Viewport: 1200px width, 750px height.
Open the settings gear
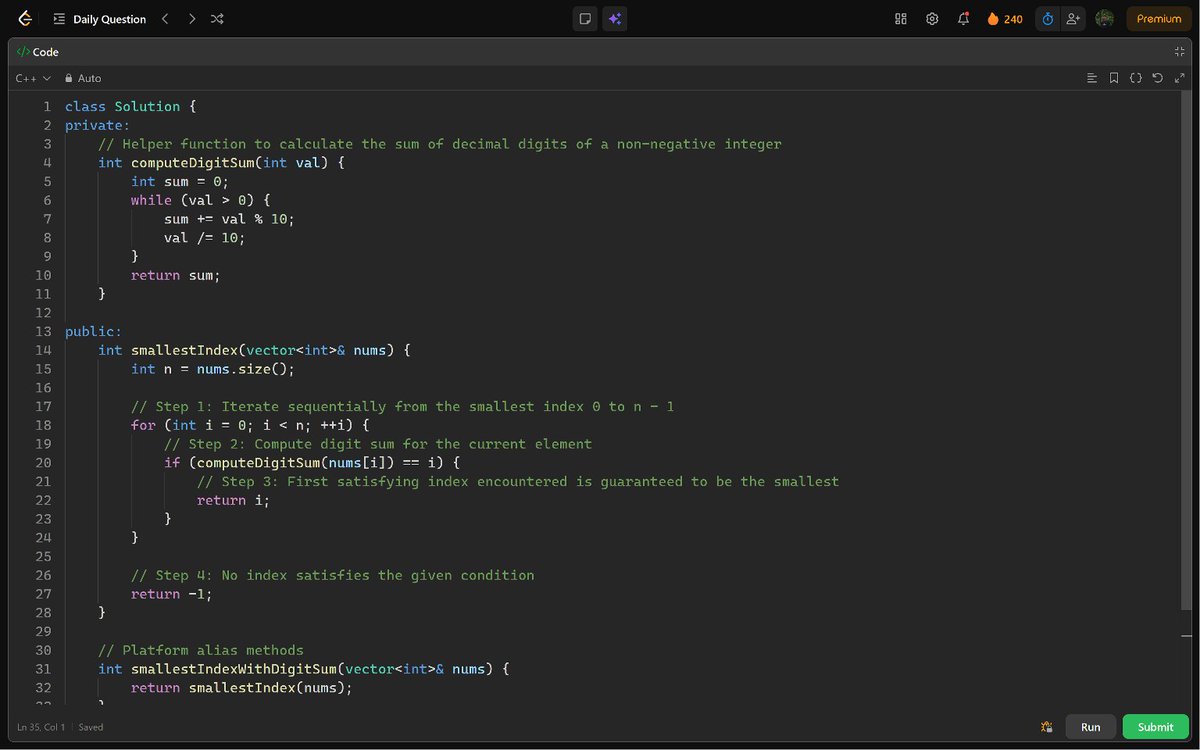(932, 19)
